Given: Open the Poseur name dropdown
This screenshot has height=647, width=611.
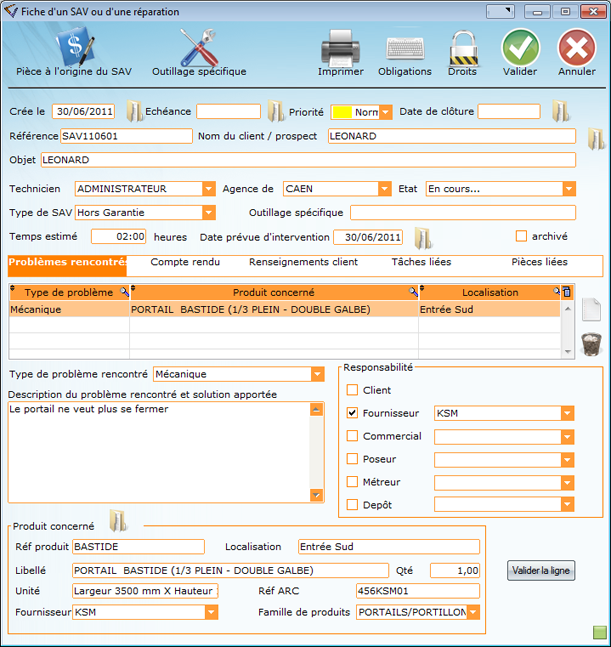Looking at the screenshot, I should coord(567,459).
